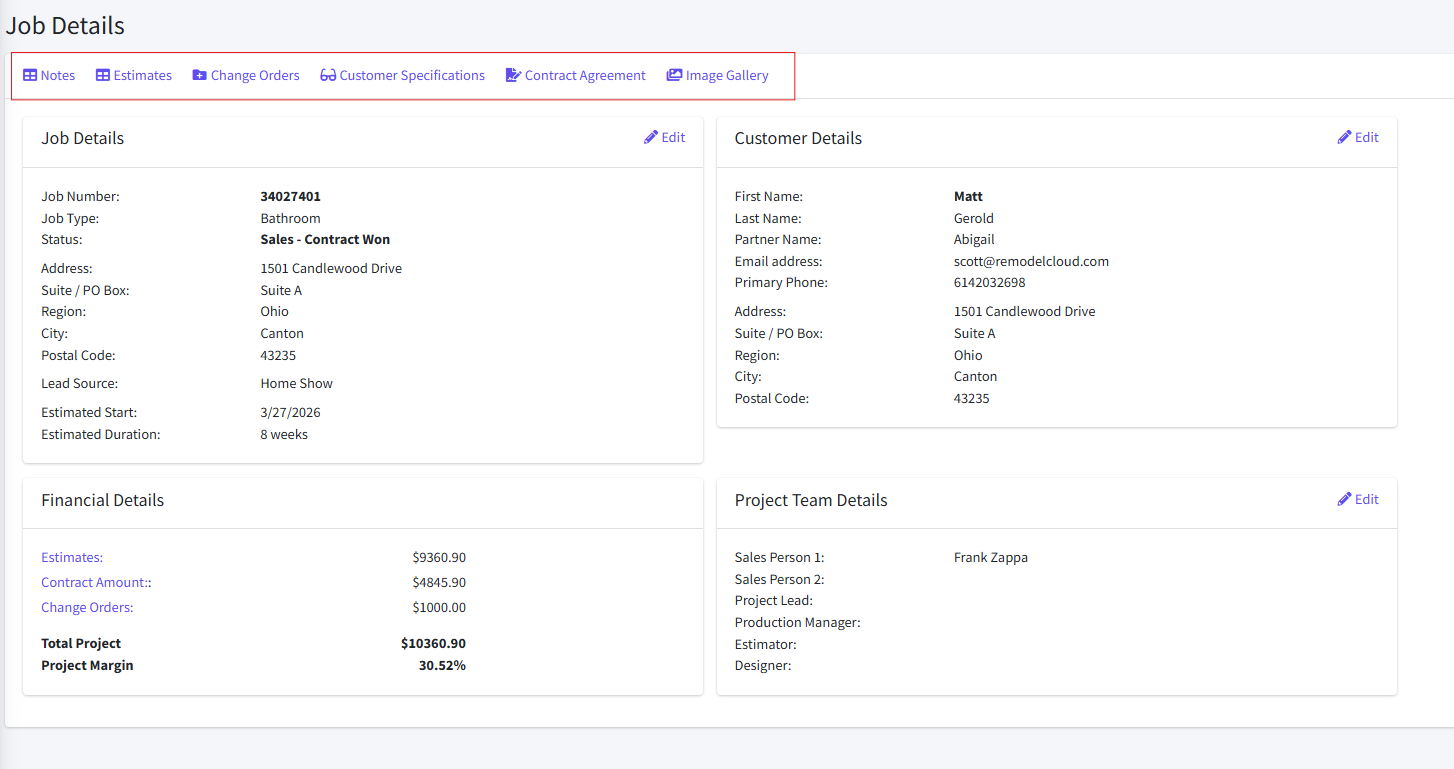This screenshot has height=769, width=1454.
Task: Click the Customer Specifications glasses icon
Action: coord(328,75)
